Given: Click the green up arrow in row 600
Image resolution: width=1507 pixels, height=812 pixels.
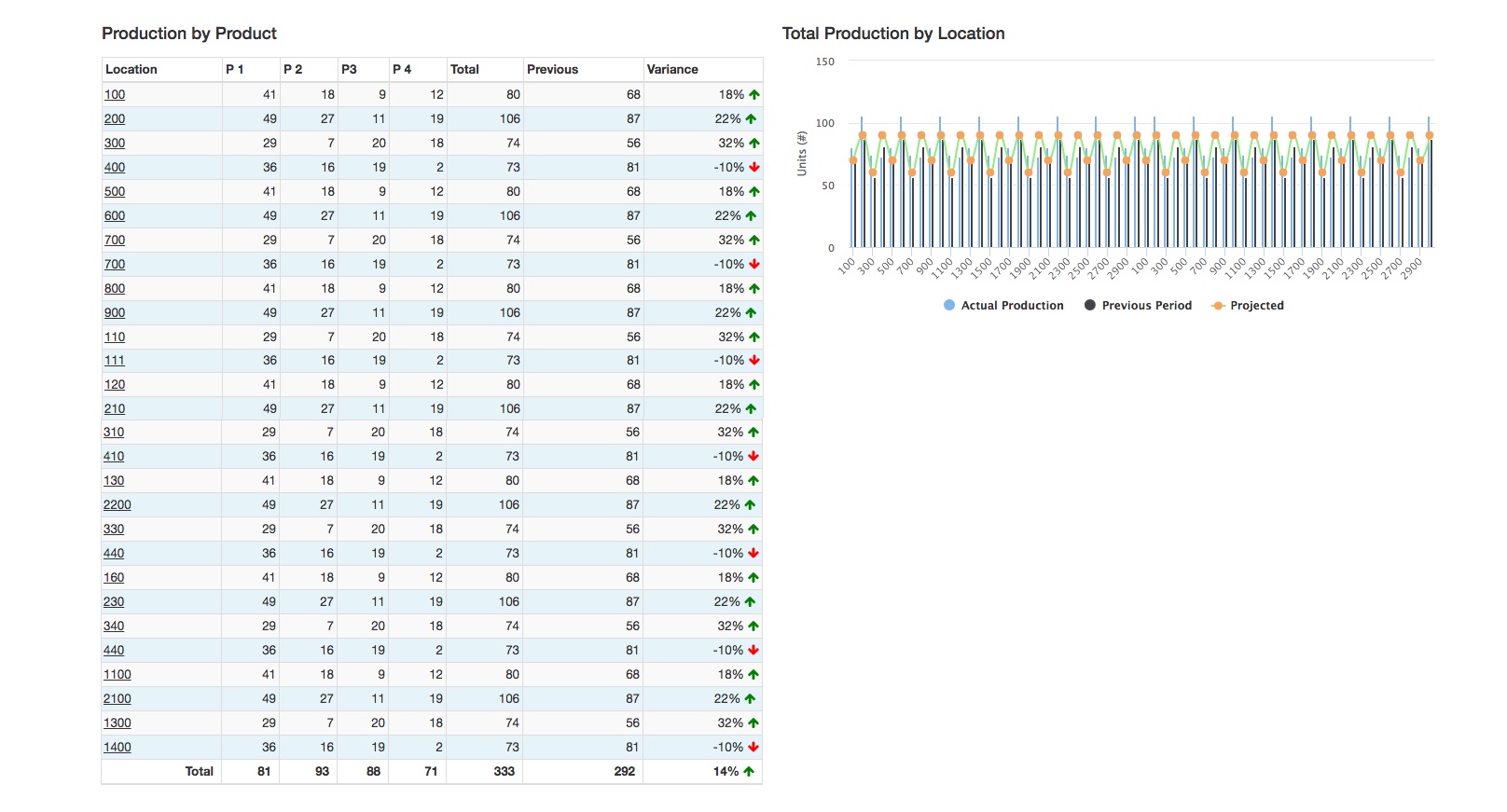Looking at the screenshot, I should point(751,215).
